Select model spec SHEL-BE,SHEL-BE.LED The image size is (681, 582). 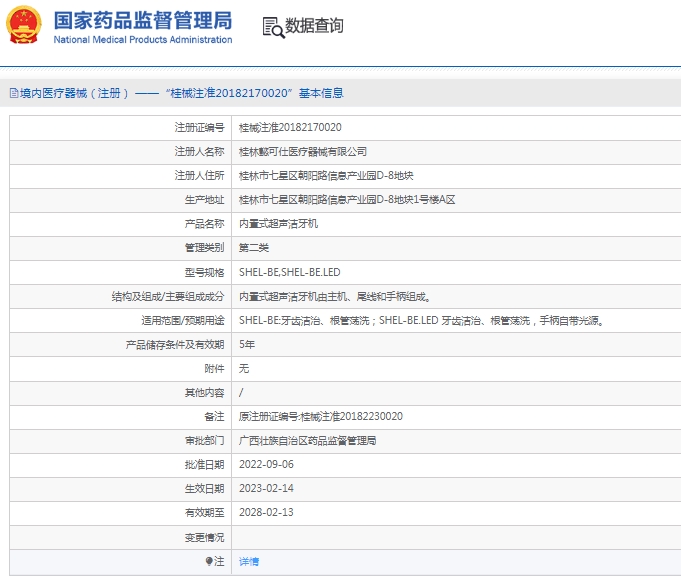[290, 272]
